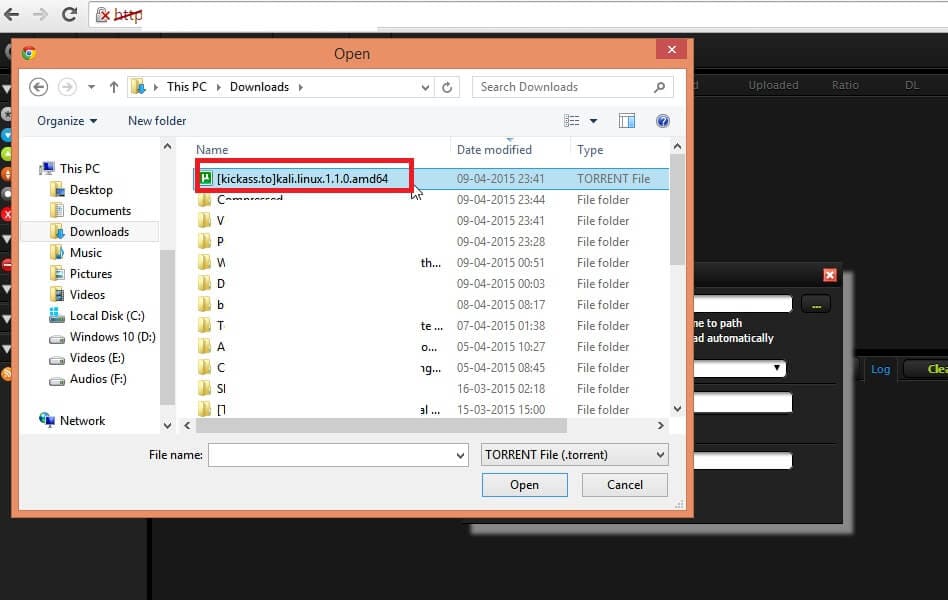Screen dimensions: 948x600
Task: Toggle the preview pane icon
Action: tap(627, 121)
